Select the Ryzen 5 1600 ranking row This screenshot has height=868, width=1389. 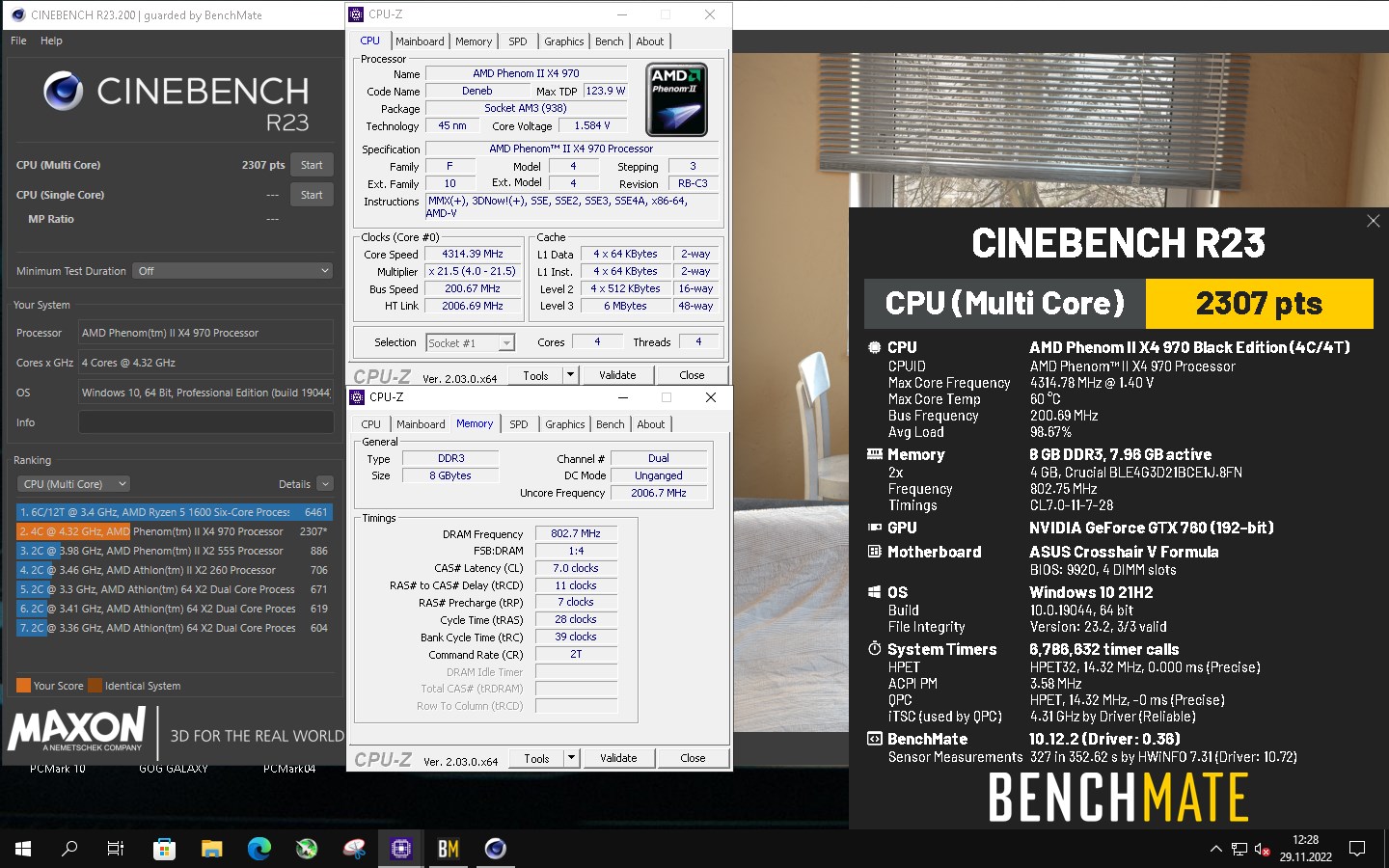(175, 512)
